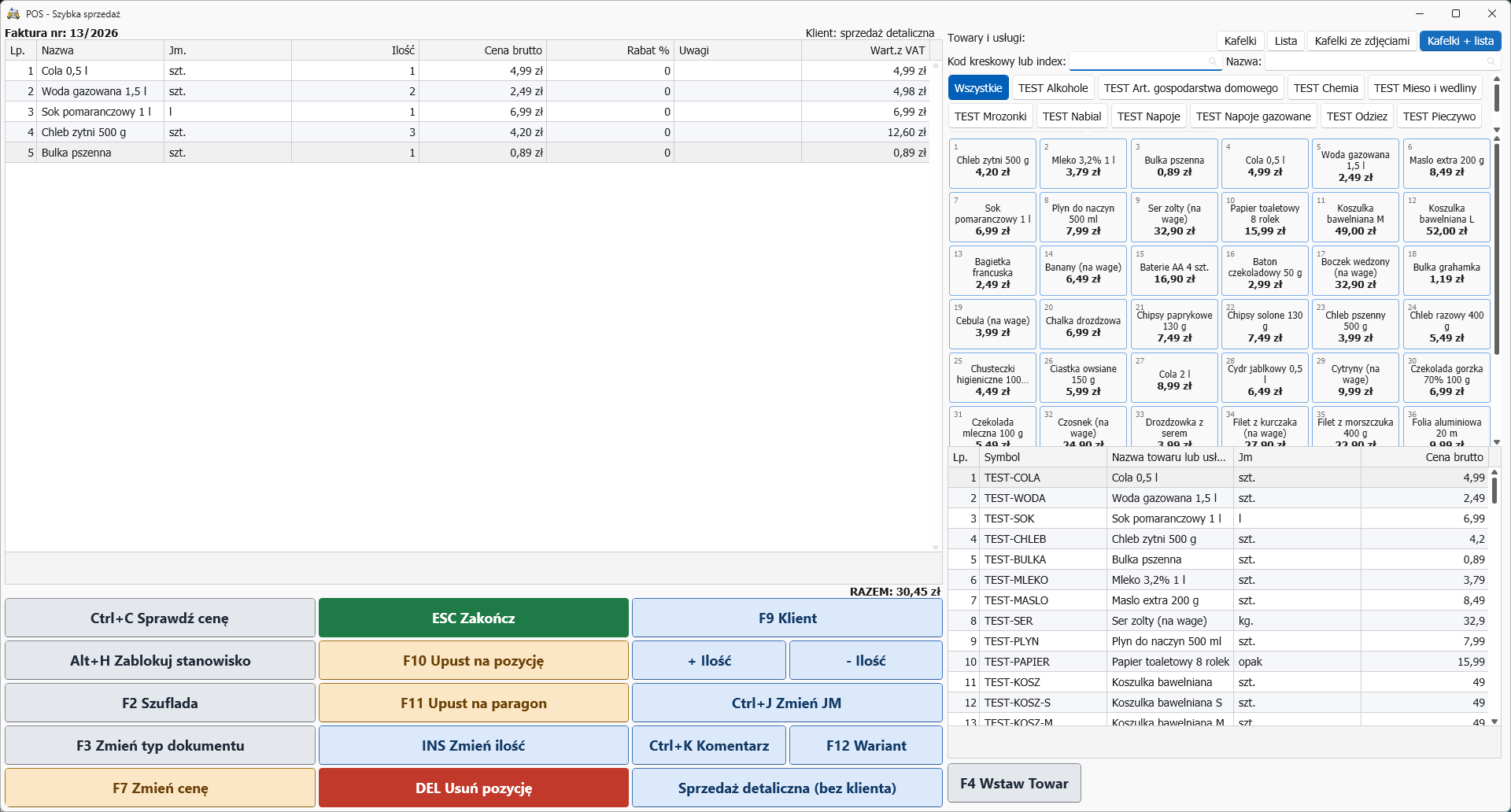Filter by TEST Chemia category

tap(1326, 88)
